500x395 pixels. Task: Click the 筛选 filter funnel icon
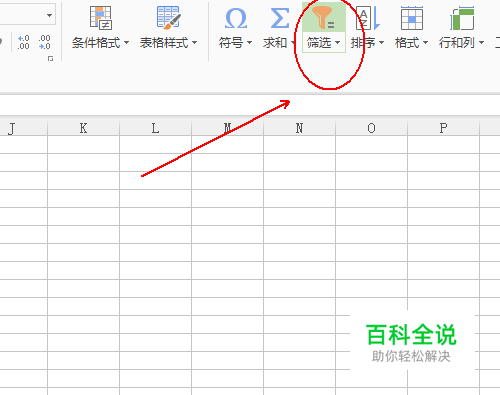click(x=323, y=18)
